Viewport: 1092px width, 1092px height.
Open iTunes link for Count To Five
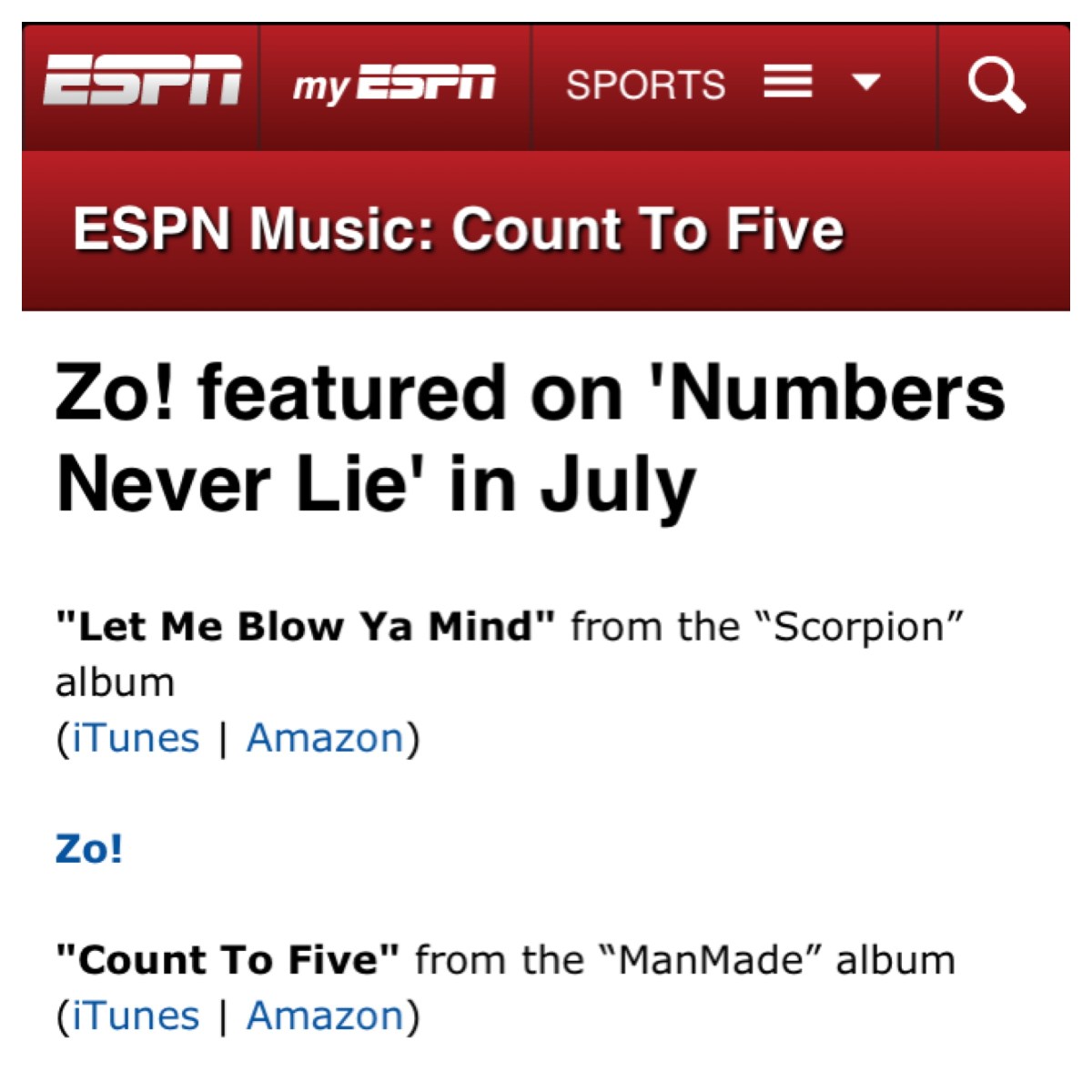[x=136, y=1016]
